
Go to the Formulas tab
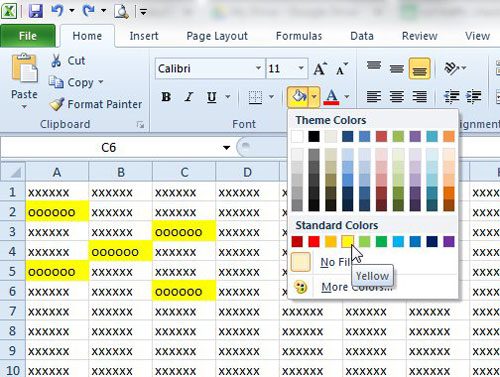(299, 36)
